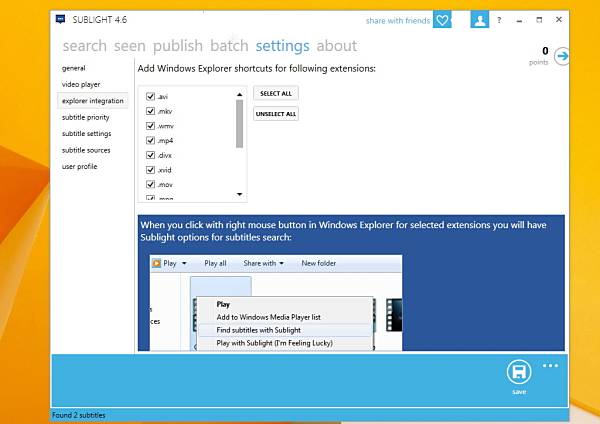
Task: Open the user account icon
Action: click(x=479, y=20)
